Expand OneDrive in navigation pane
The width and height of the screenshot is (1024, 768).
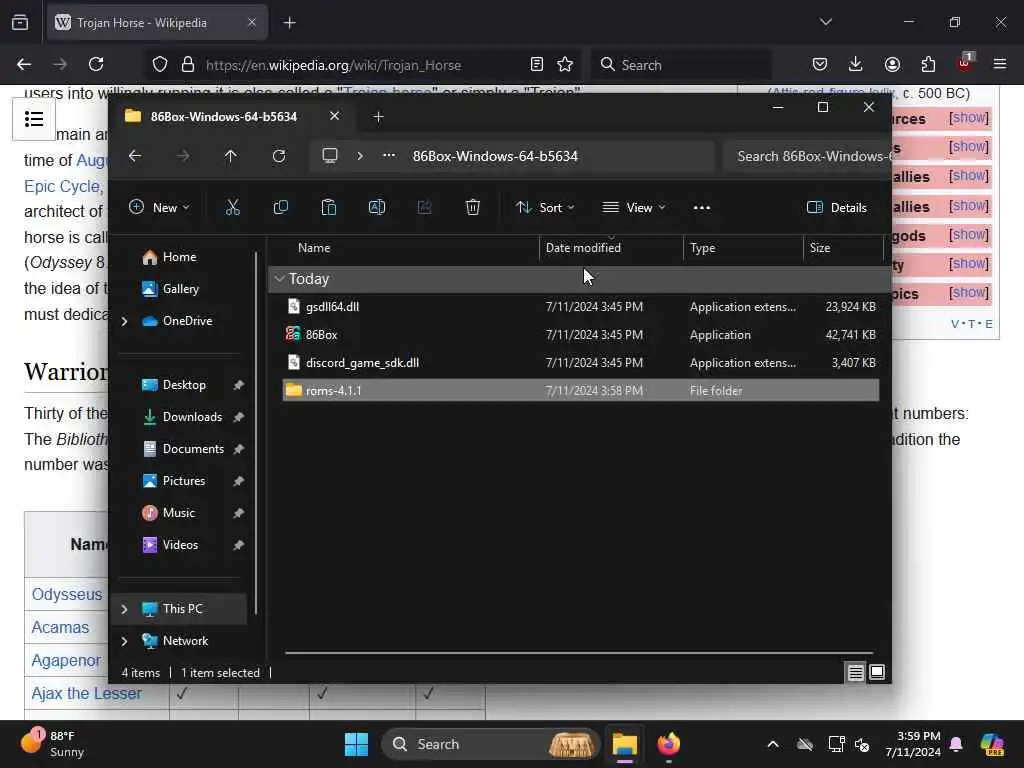pos(124,321)
